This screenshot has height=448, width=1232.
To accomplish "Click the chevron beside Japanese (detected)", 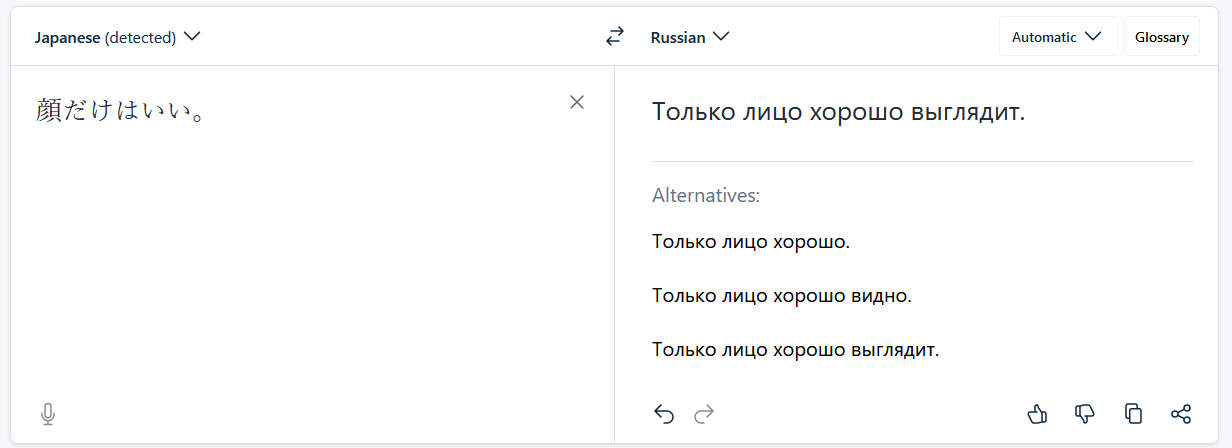I will 192,37.
